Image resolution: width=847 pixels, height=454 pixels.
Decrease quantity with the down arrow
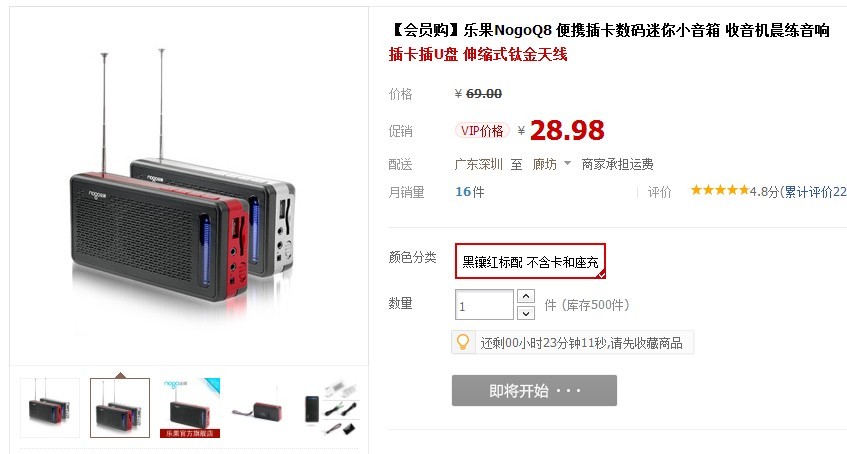point(526,313)
